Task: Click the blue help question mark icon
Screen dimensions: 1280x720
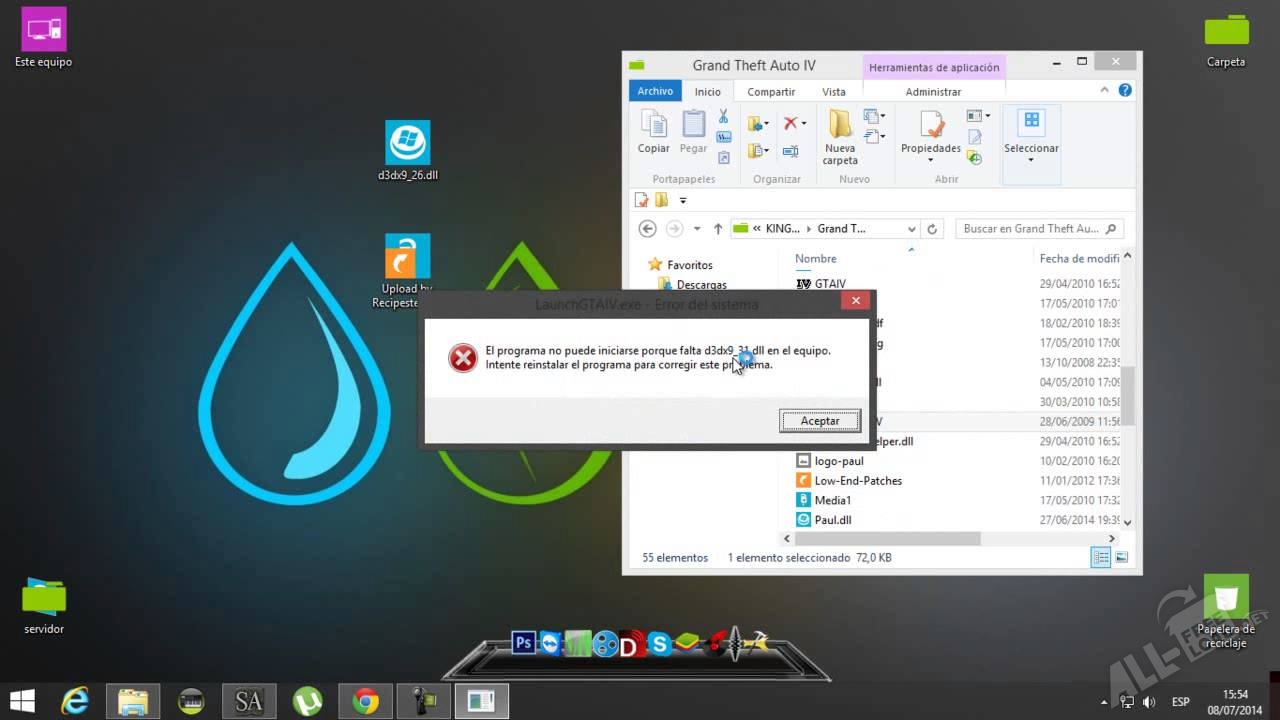Action: (x=1125, y=90)
